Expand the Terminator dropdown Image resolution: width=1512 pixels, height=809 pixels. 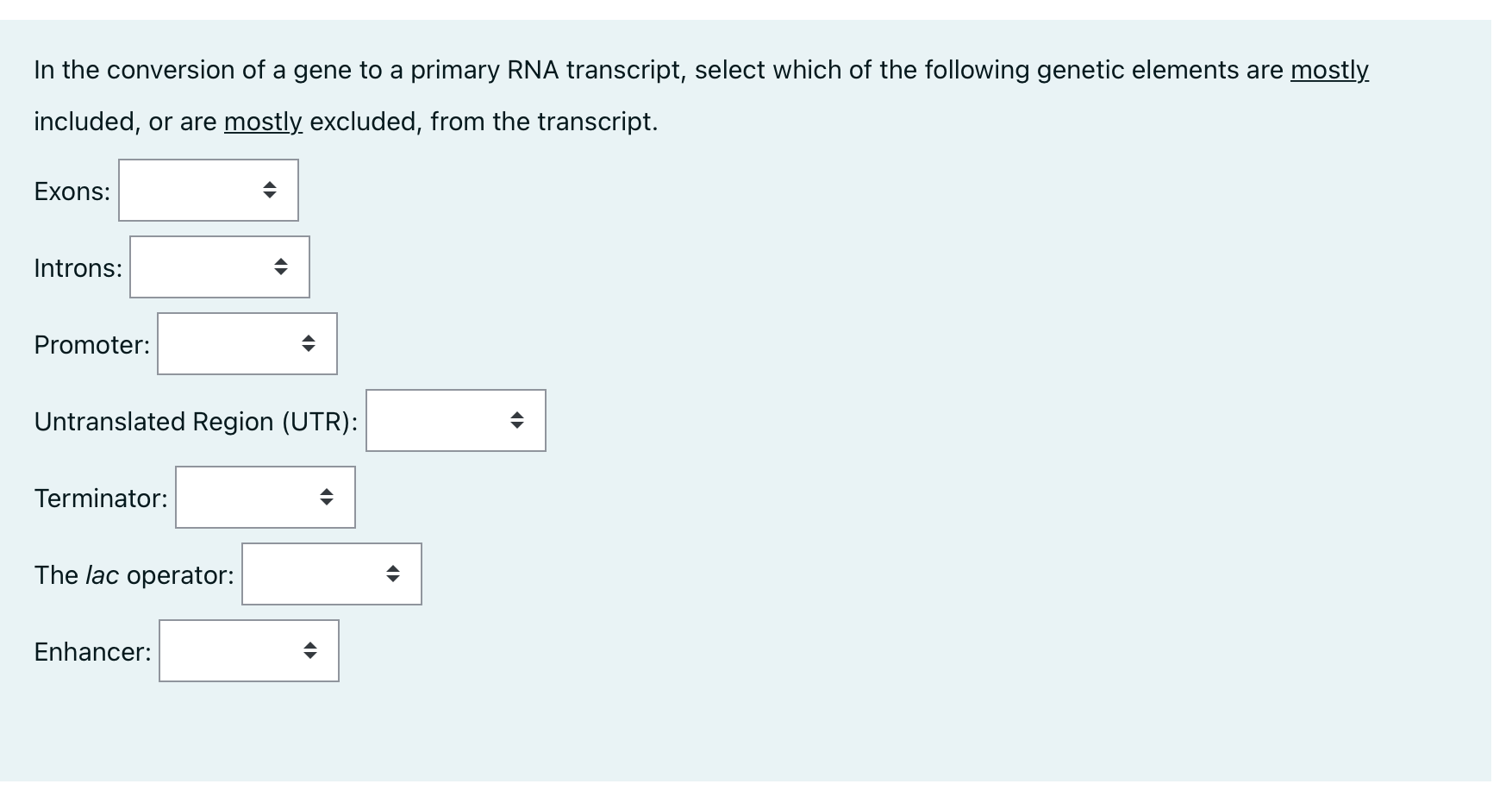(x=265, y=497)
